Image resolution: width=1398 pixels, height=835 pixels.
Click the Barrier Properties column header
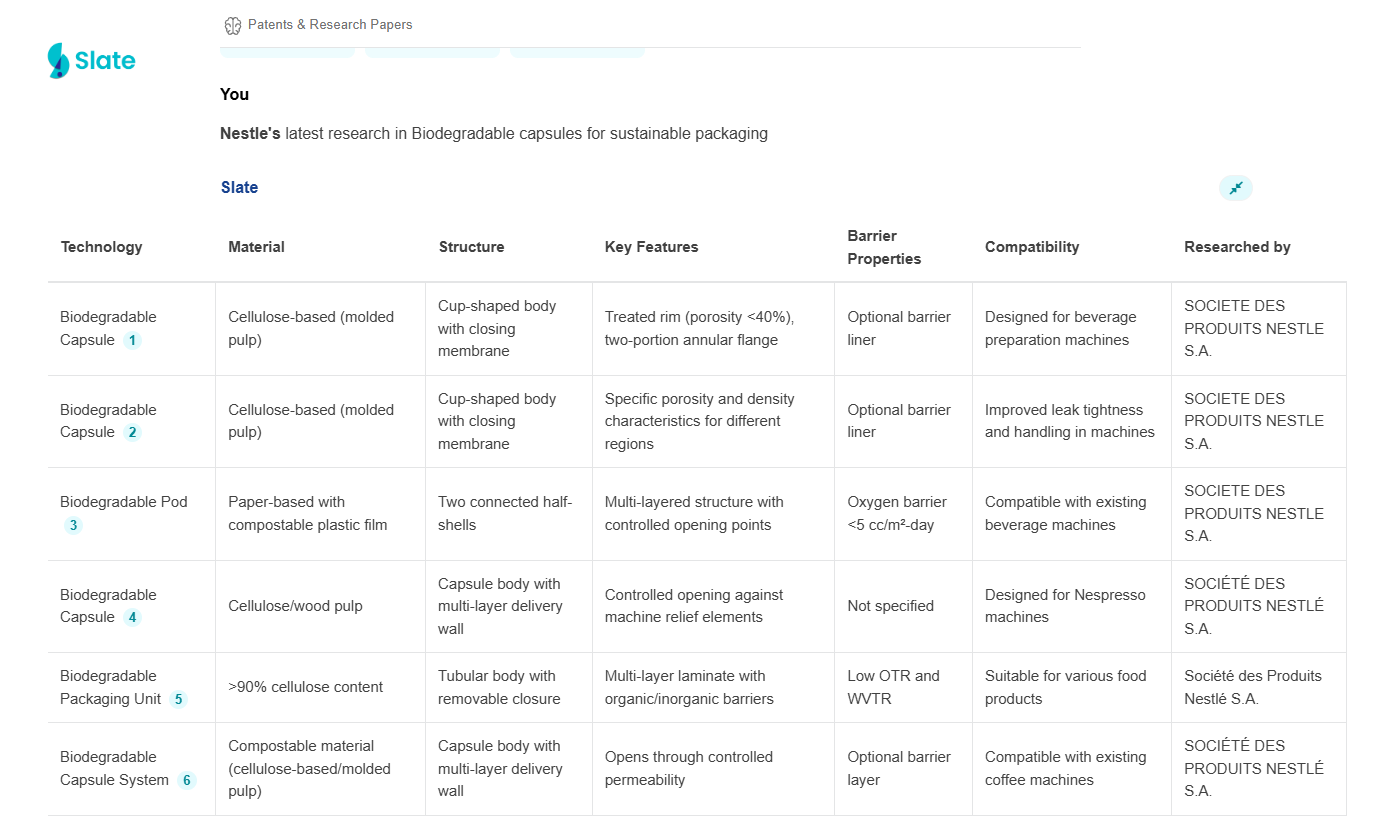click(x=884, y=247)
